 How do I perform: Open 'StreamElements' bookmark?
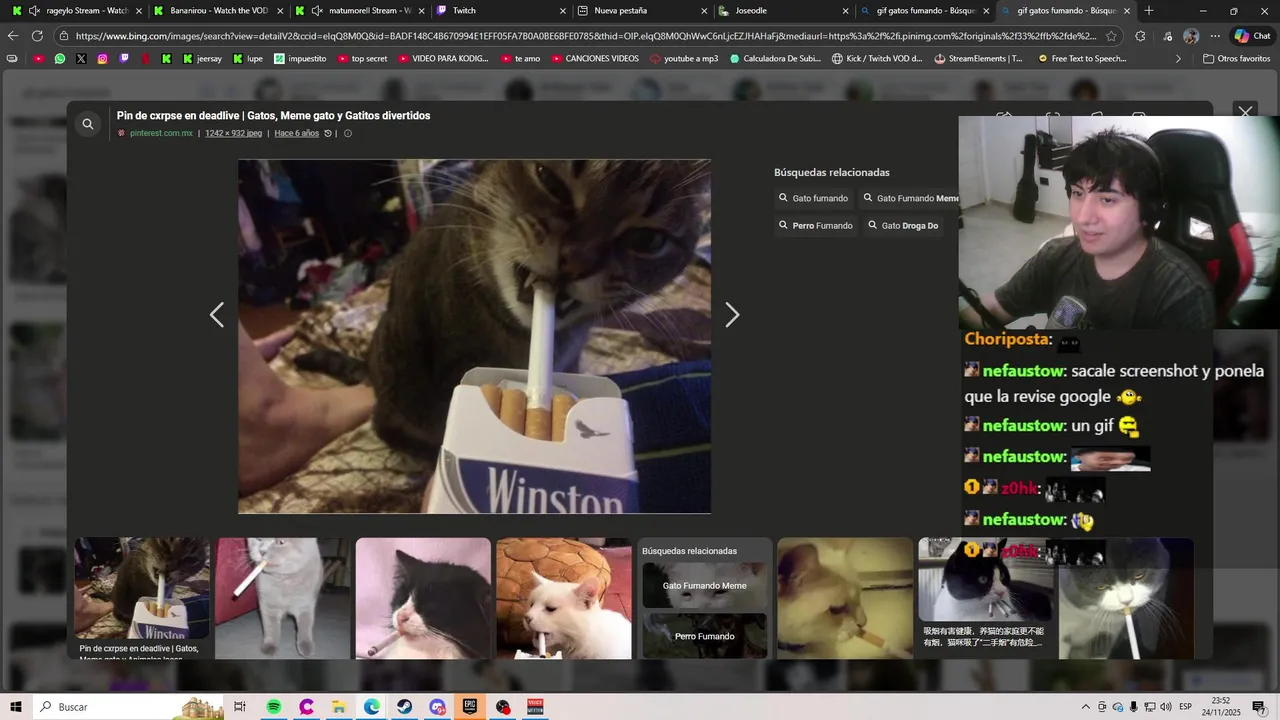pos(978,59)
